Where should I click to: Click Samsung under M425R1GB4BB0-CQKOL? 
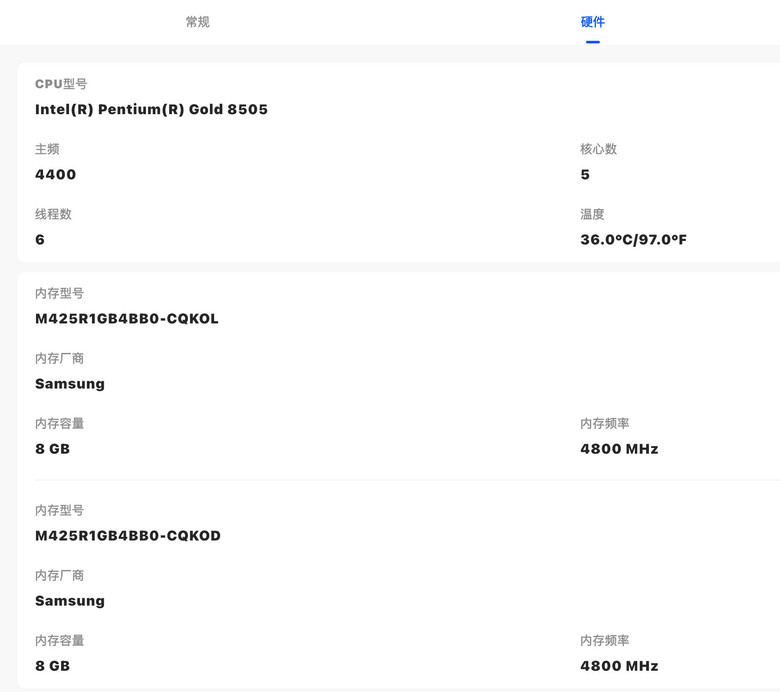coord(70,384)
